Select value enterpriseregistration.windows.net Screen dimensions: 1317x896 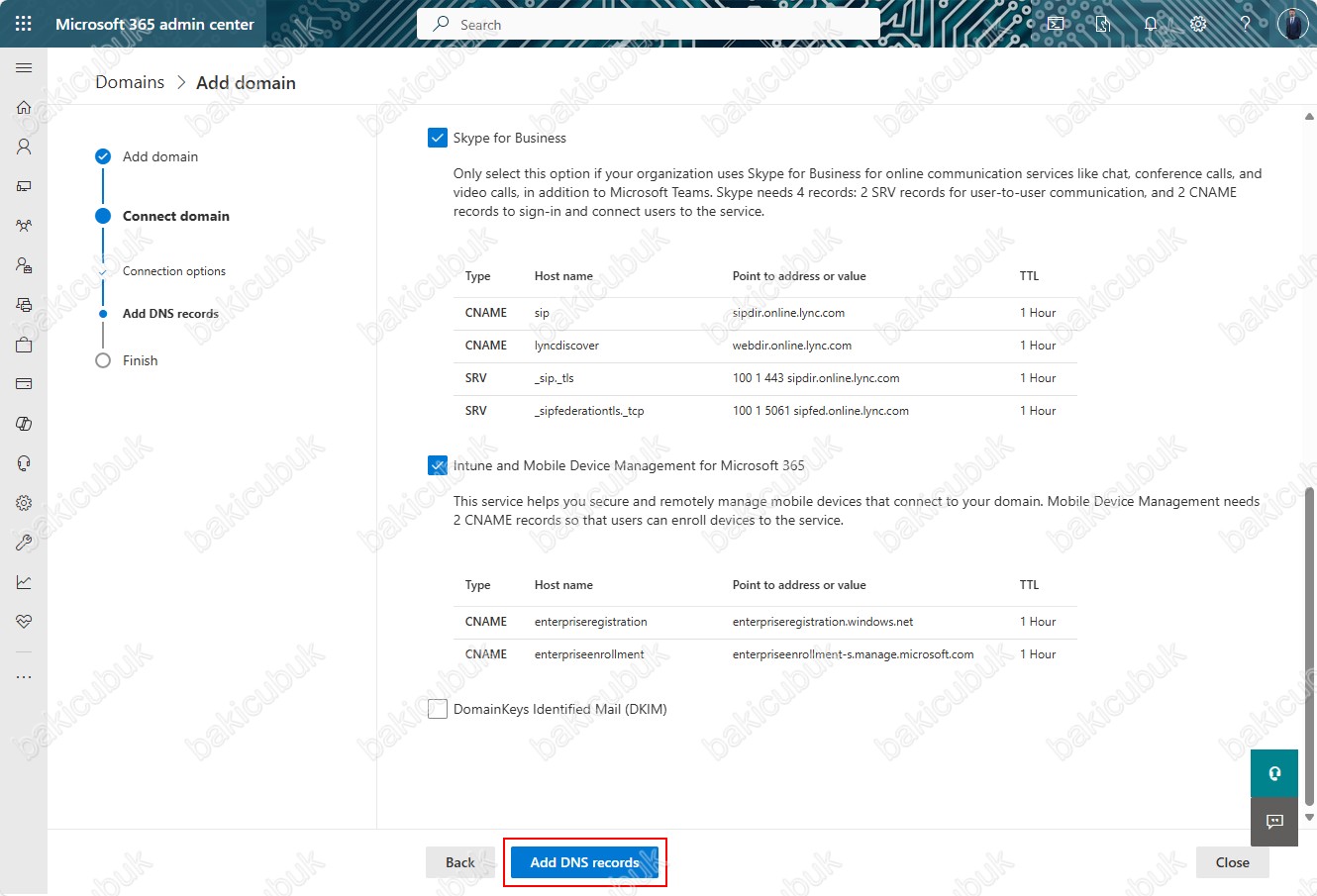(x=823, y=622)
